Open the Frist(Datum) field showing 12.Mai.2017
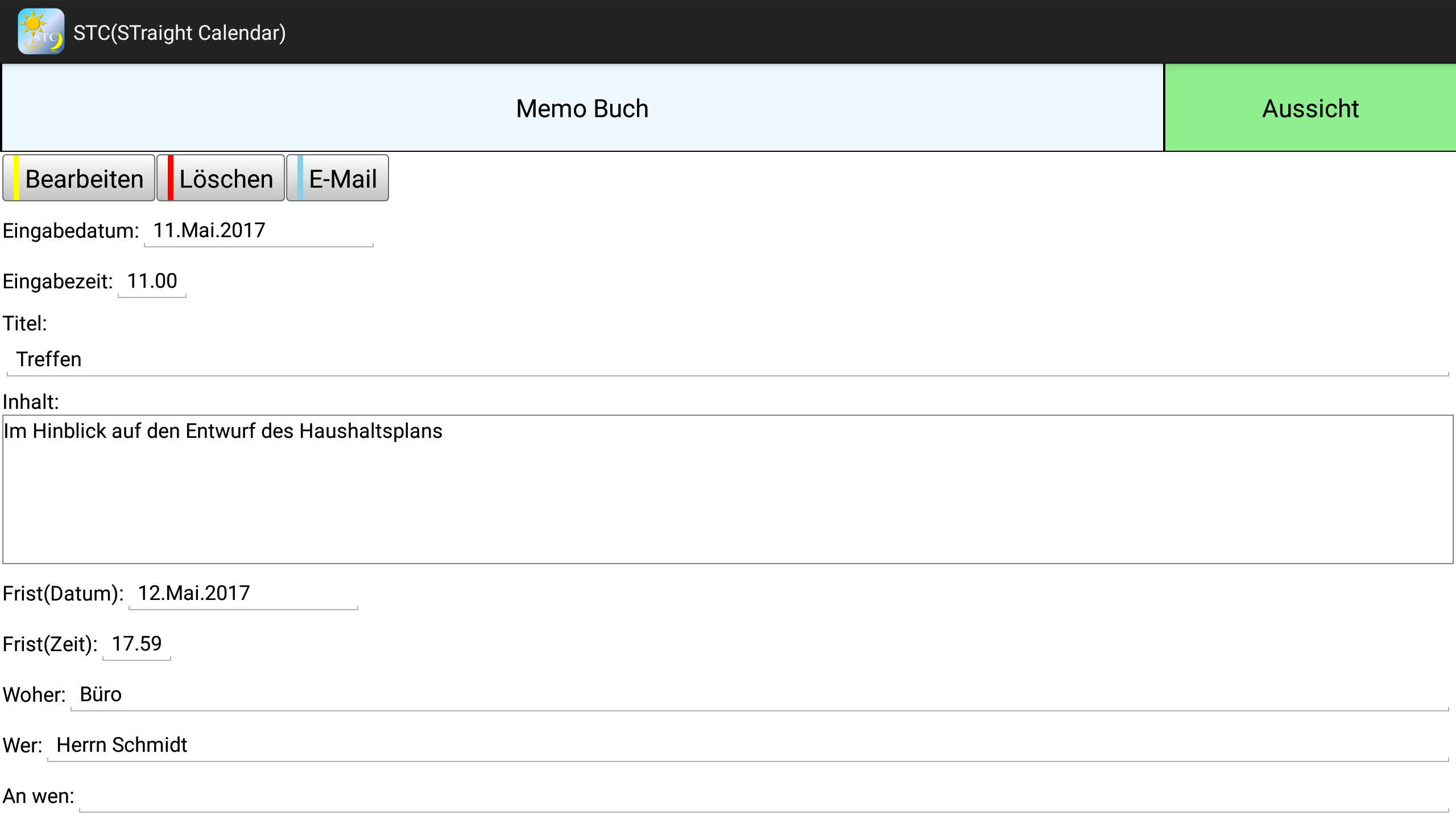 (243, 594)
